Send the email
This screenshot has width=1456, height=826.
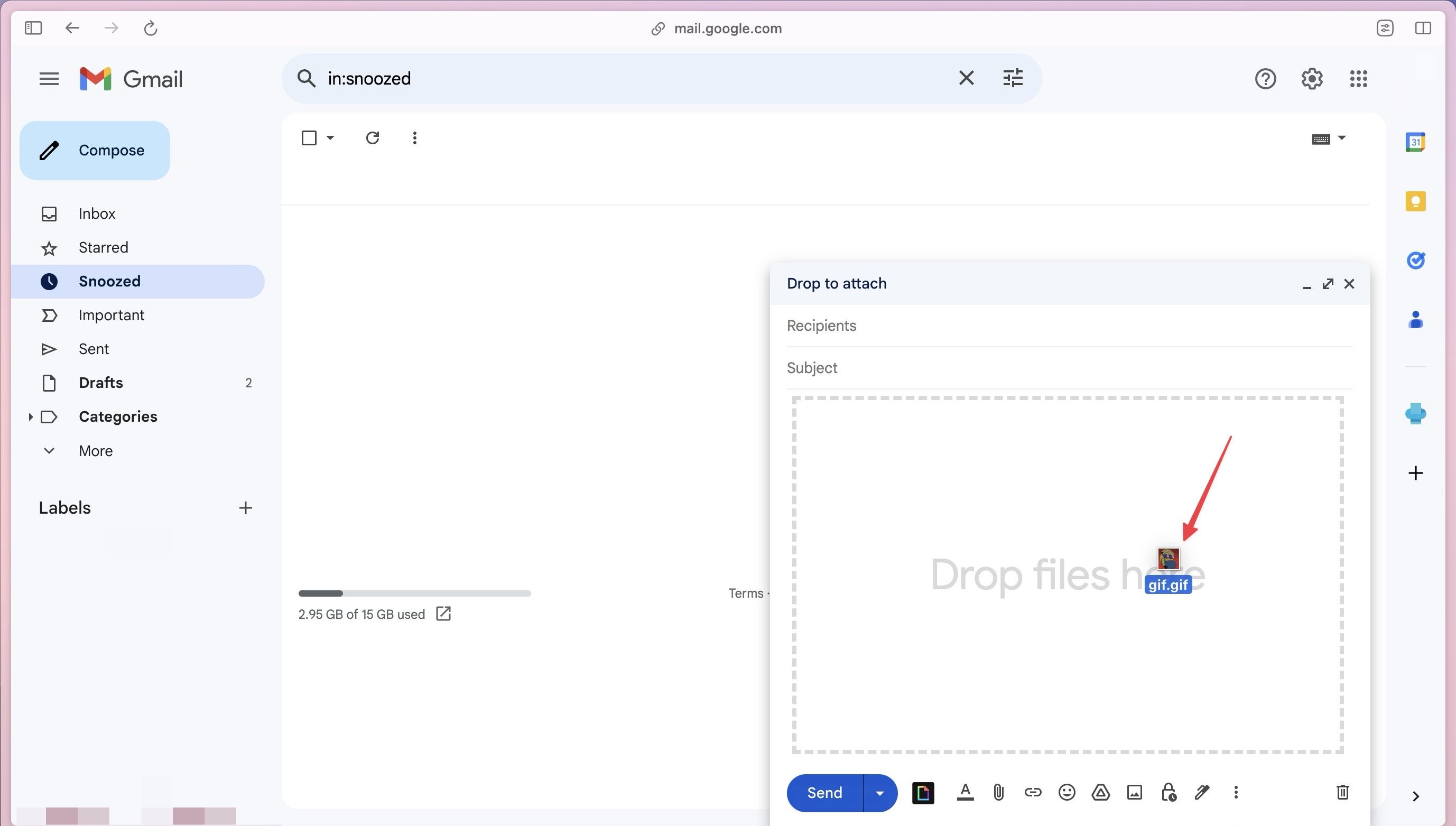tap(824, 793)
